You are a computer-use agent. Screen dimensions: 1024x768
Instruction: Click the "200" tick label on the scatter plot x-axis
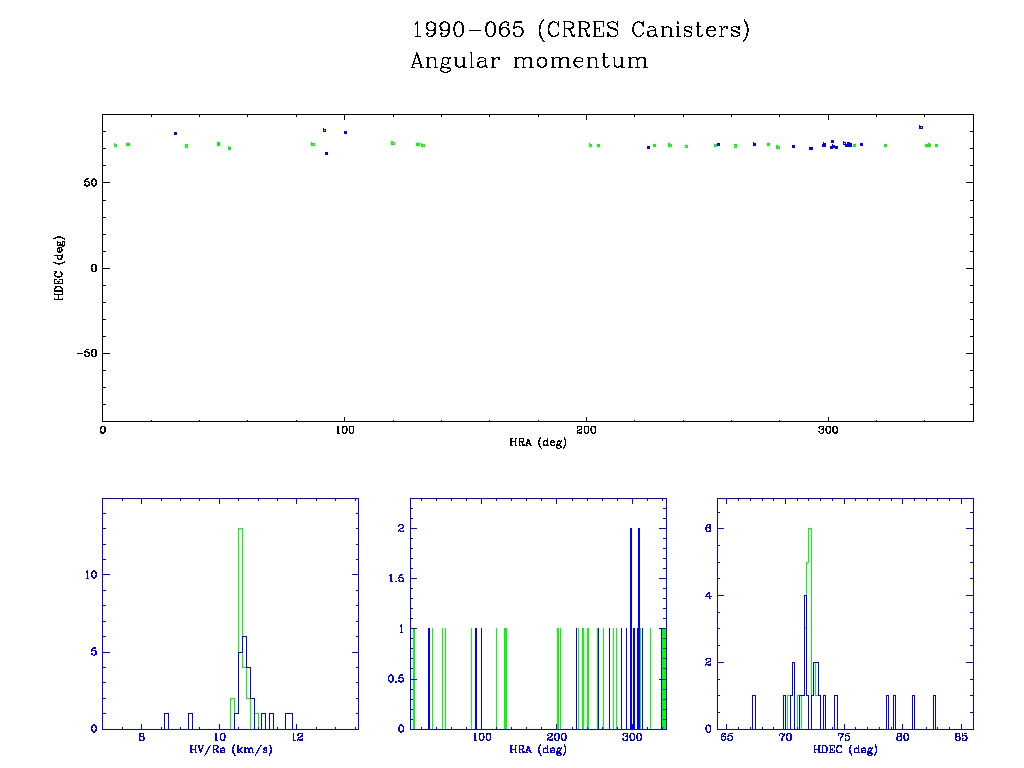[586, 431]
